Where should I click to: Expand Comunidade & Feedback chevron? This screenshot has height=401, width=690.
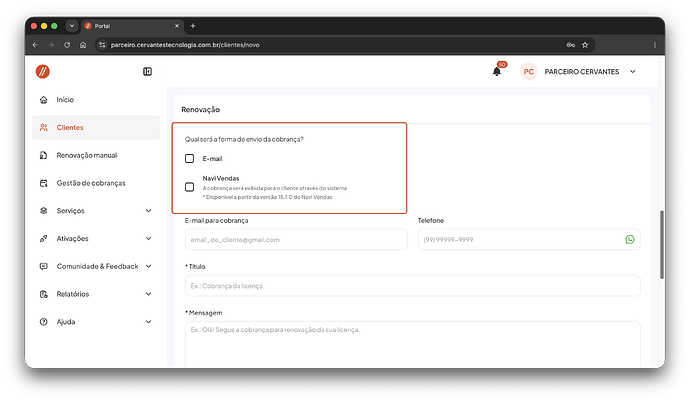pyautogui.click(x=149, y=266)
